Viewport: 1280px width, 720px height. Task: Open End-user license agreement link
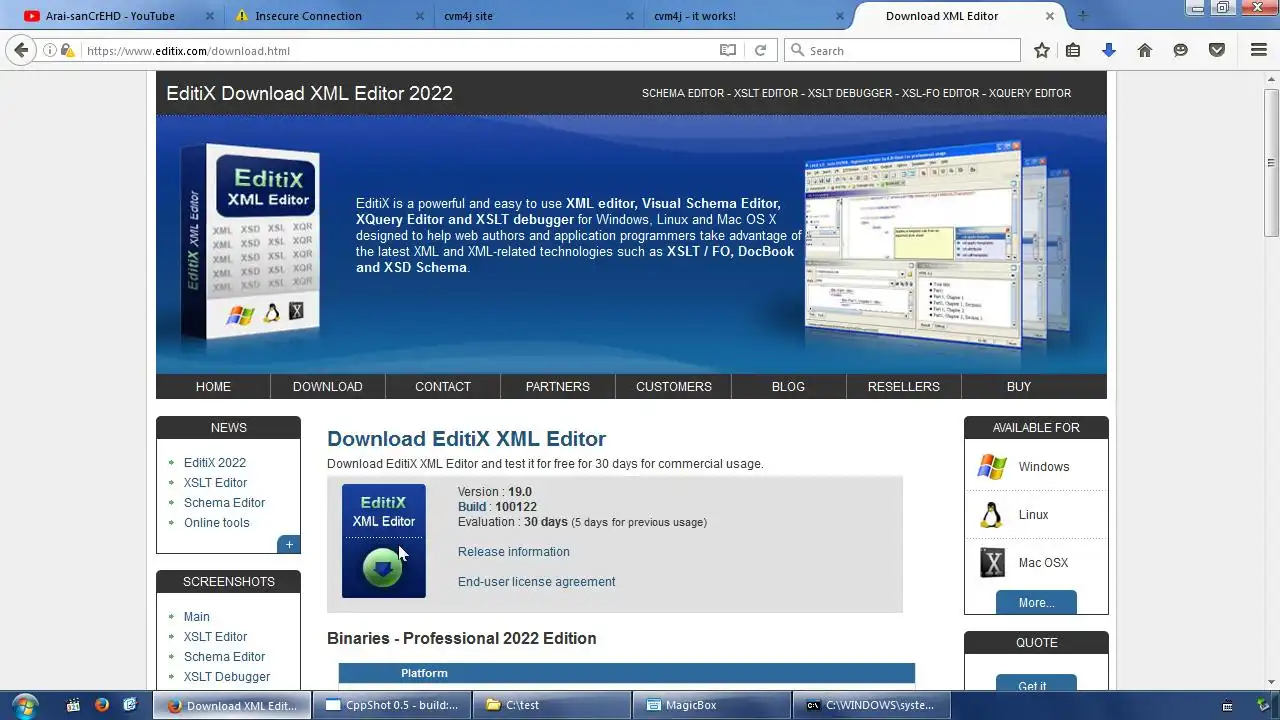(537, 582)
